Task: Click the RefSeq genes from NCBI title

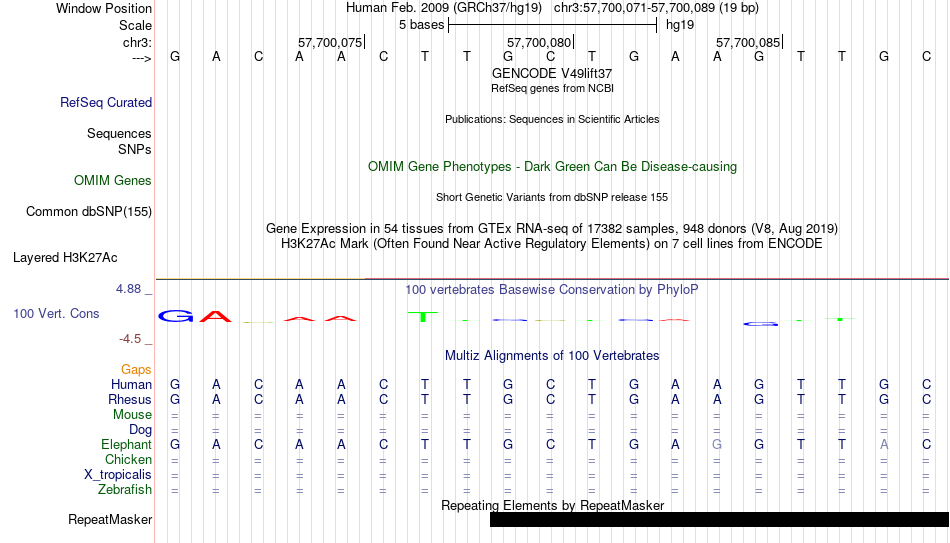Action: click(552, 88)
